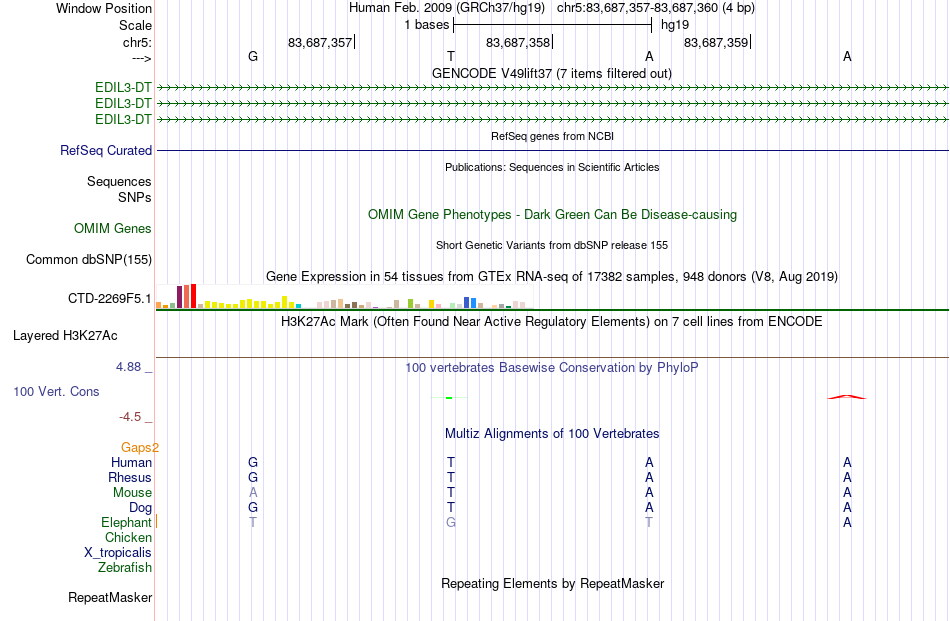950x621 pixels.
Task: Click the T base in the ruler sequence row
Action: pos(451,56)
